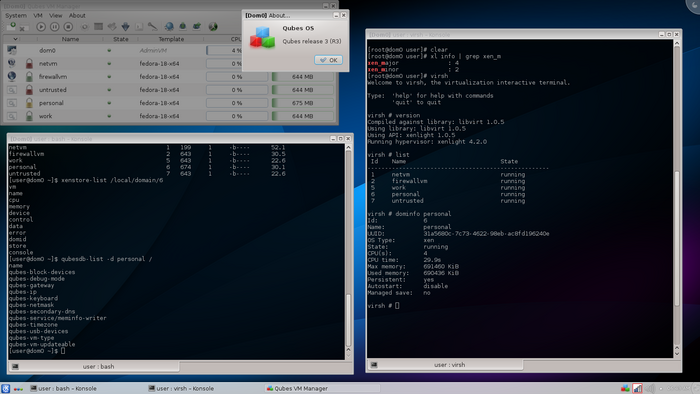Viewport: 700px width, 394px height.
Task: Click the Shutdown VM stop button
Action: click(x=68, y=27)
